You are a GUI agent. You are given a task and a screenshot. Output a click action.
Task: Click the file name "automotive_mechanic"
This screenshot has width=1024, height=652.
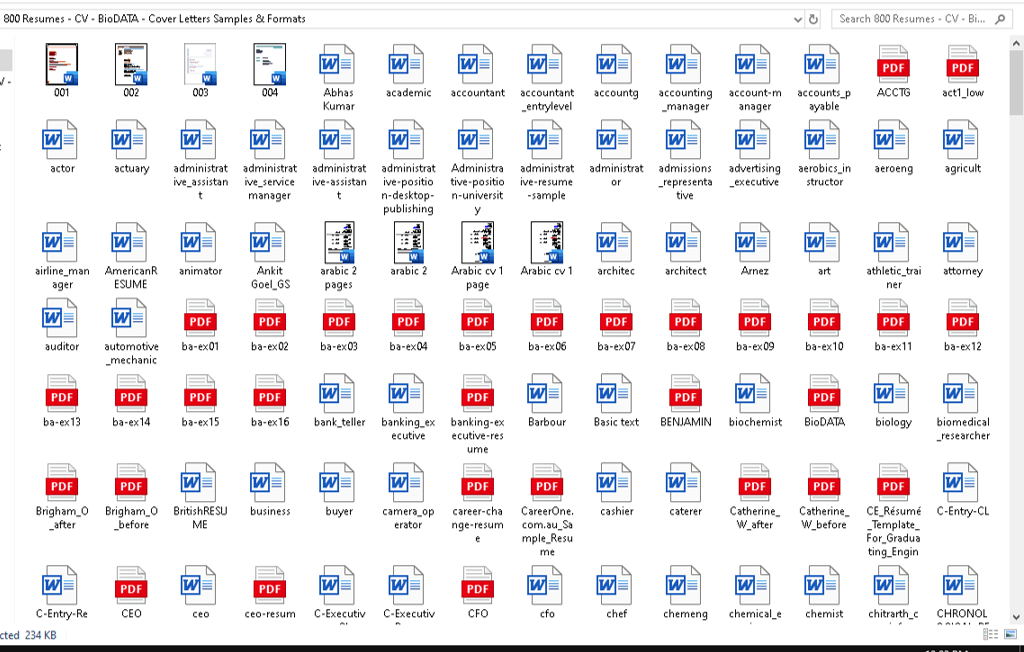[131, 353]
